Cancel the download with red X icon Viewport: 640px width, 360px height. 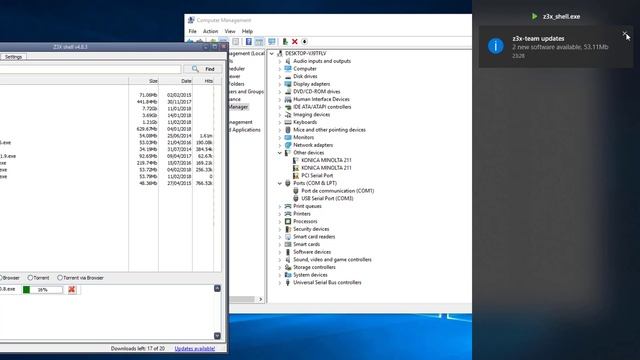click(x=72, y=289)
